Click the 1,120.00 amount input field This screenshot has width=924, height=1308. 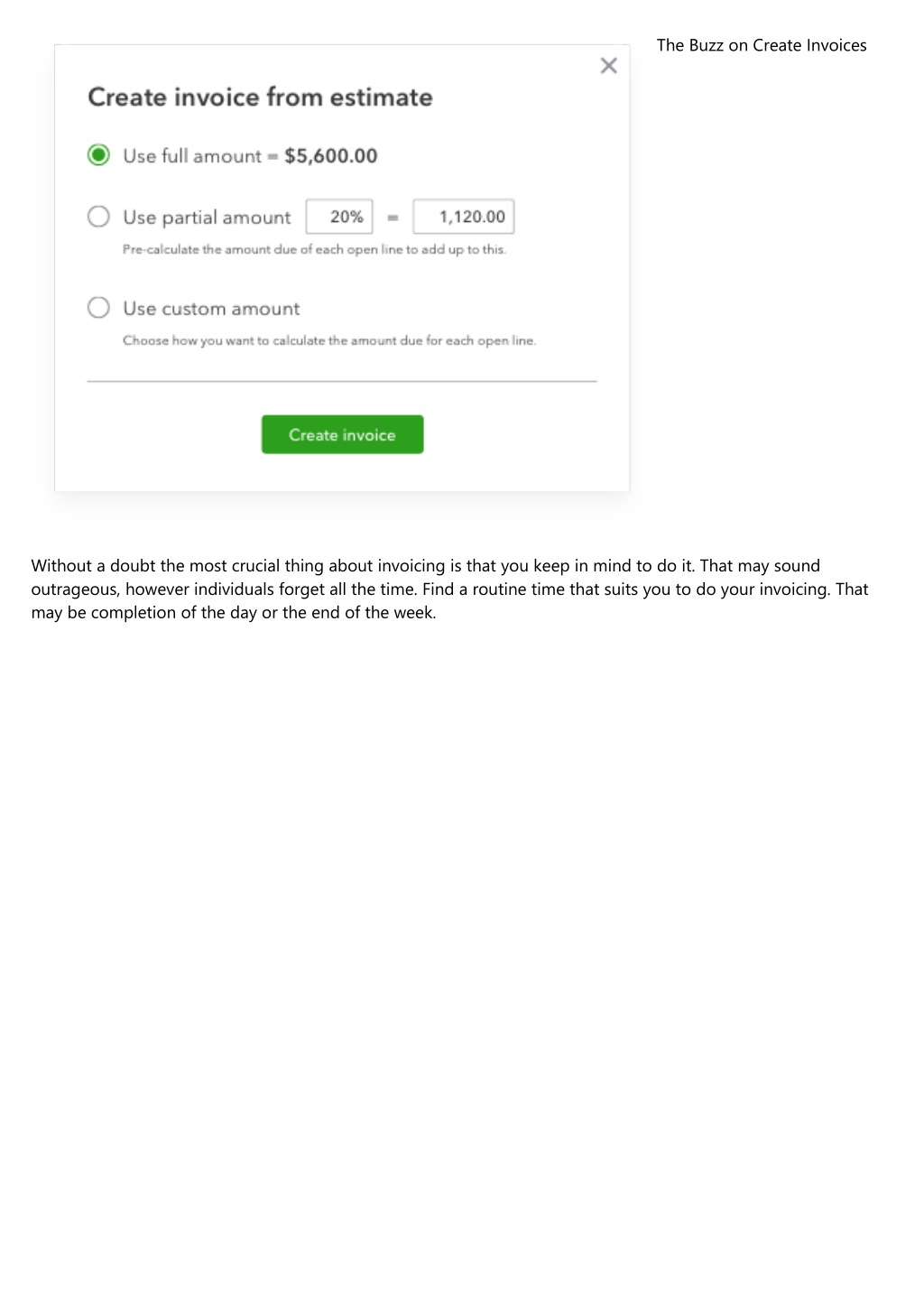tap(464, 217)
